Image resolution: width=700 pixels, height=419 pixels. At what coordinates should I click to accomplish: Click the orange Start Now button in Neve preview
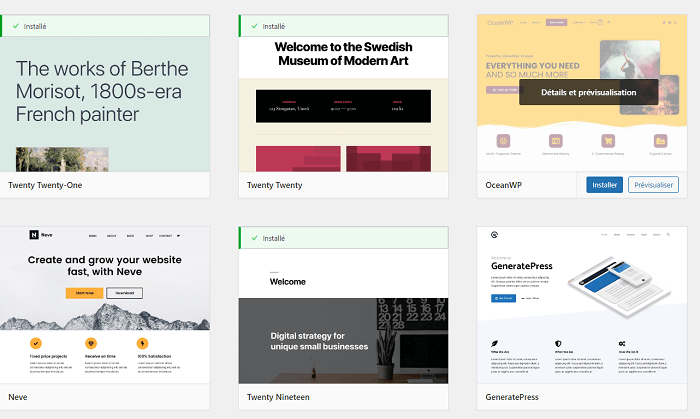pos(84,293)
